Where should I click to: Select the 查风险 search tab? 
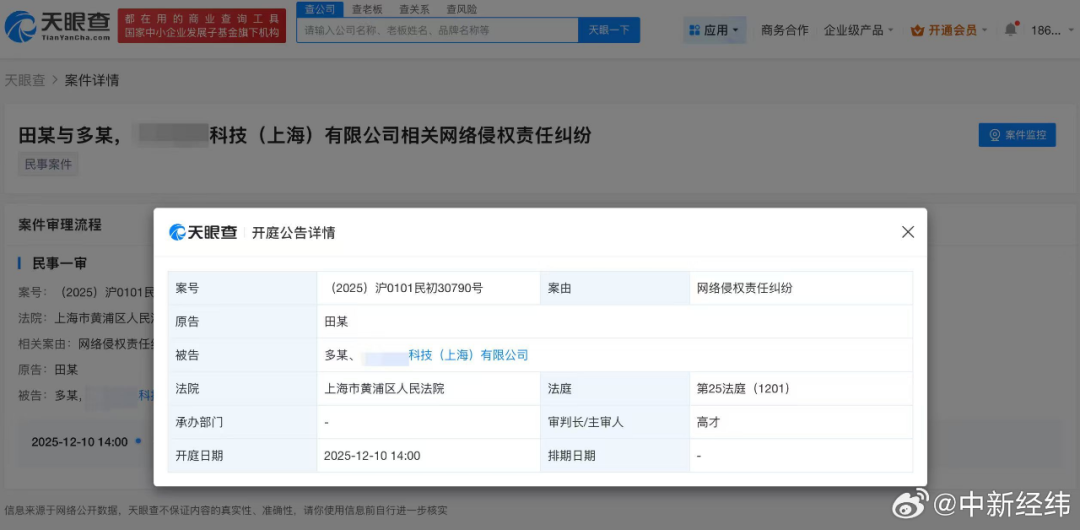tap(461, 9)
